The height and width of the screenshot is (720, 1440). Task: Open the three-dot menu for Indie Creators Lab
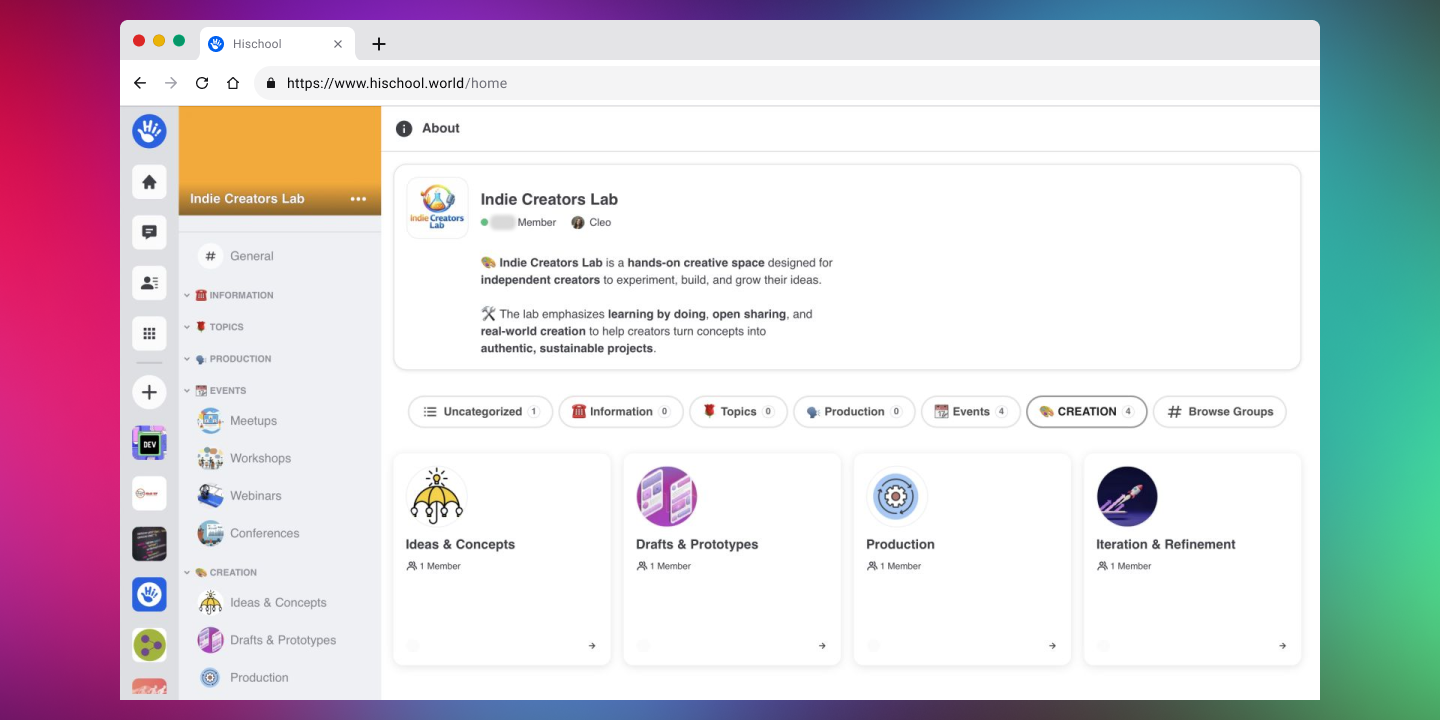click(x=358, y=199)
